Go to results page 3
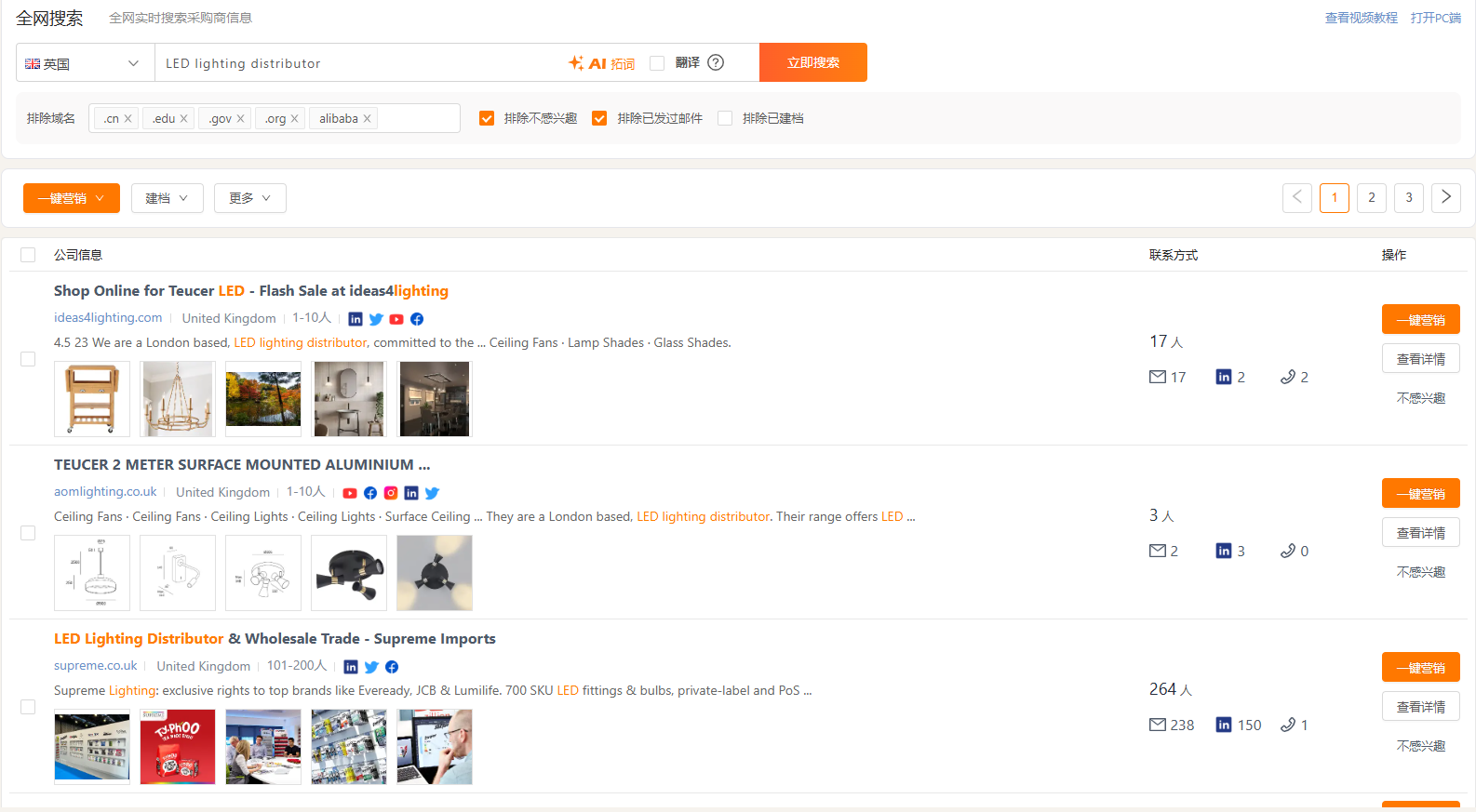 (x=1409, y=197)
